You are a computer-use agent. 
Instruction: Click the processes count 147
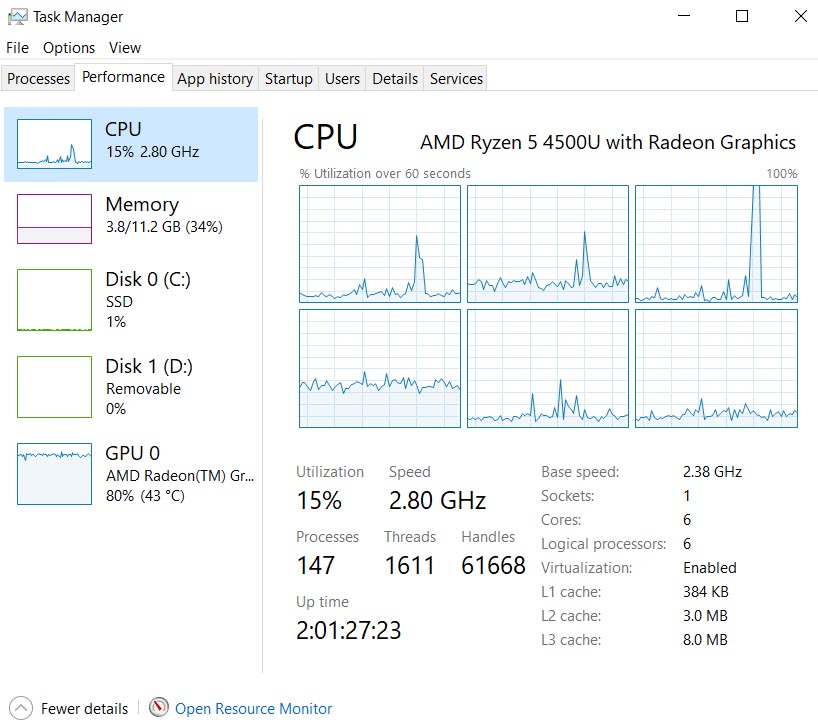(316, 566)
